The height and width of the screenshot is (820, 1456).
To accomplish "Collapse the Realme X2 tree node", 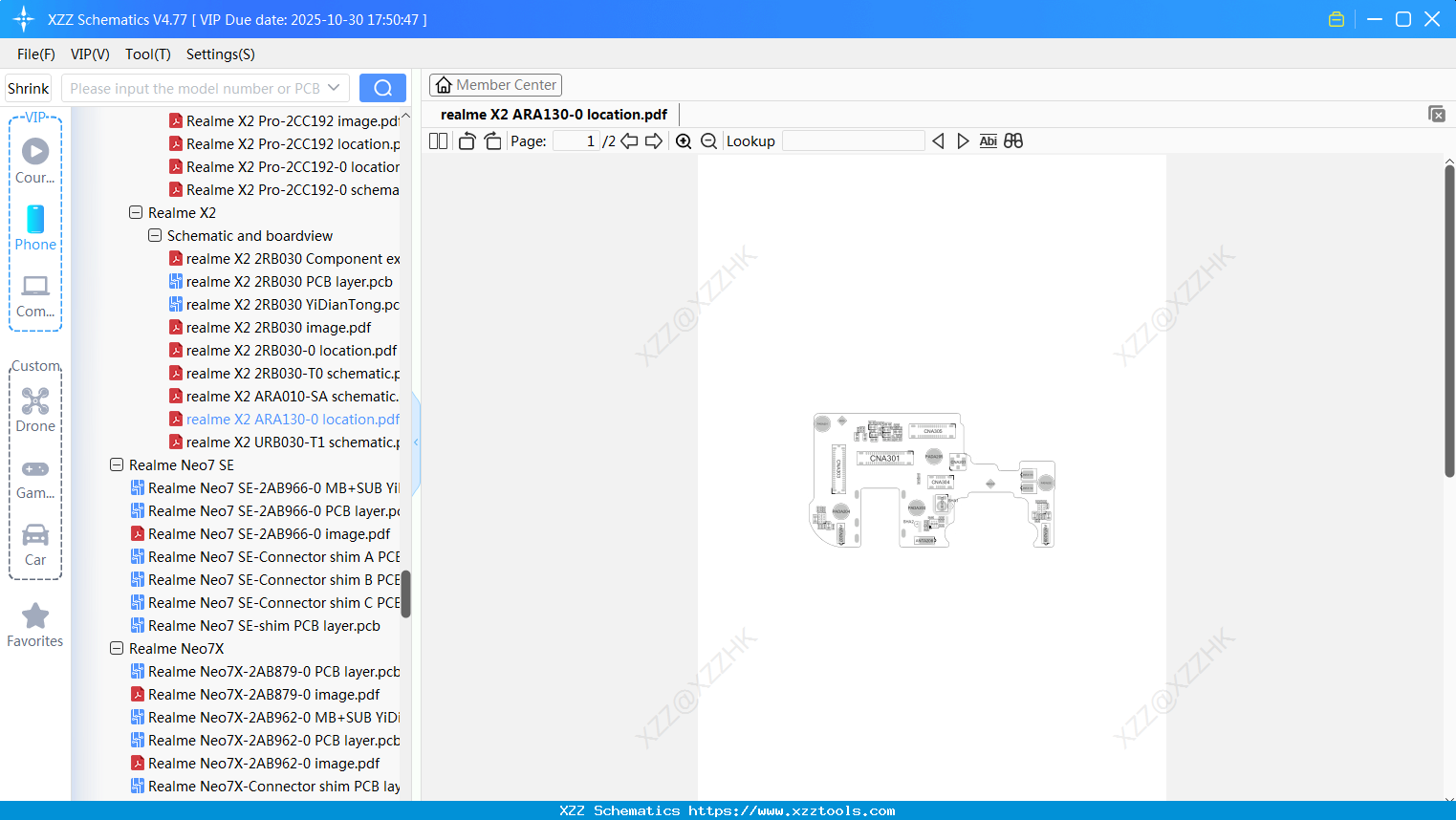I will [136, 212].
